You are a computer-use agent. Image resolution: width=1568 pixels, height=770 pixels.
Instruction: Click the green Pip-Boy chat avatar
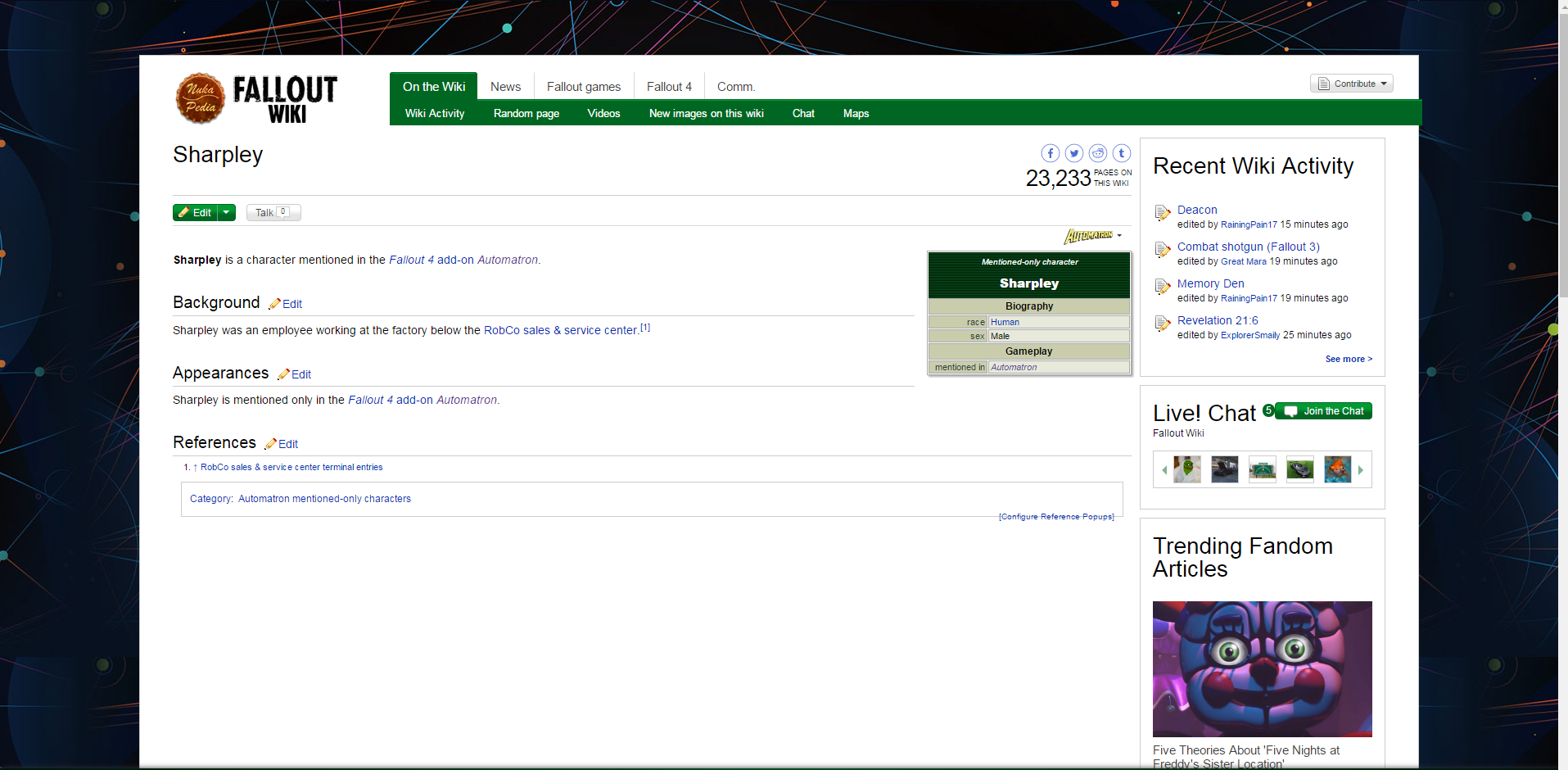[1187, 469]
